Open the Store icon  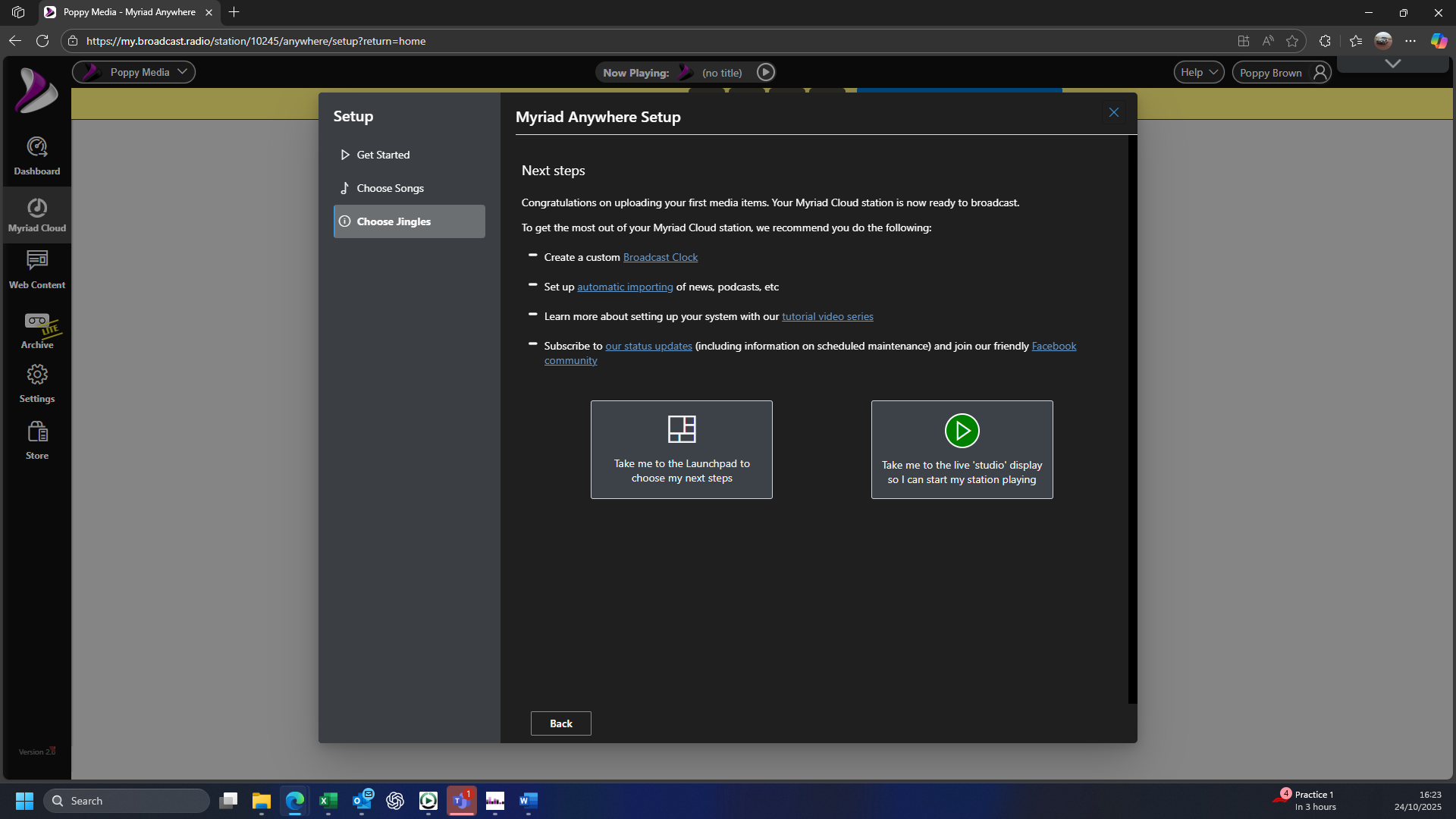(x=36, y=441)
